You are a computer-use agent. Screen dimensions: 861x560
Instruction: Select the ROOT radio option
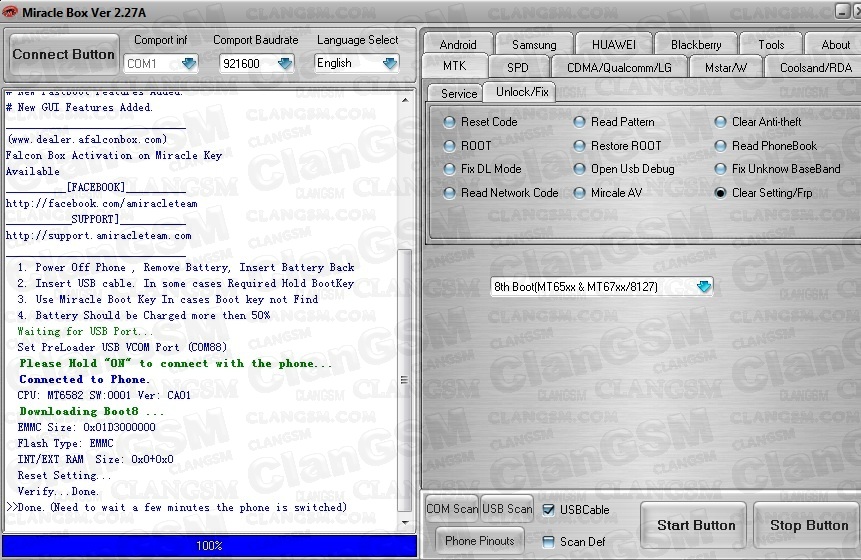point(449,146)
